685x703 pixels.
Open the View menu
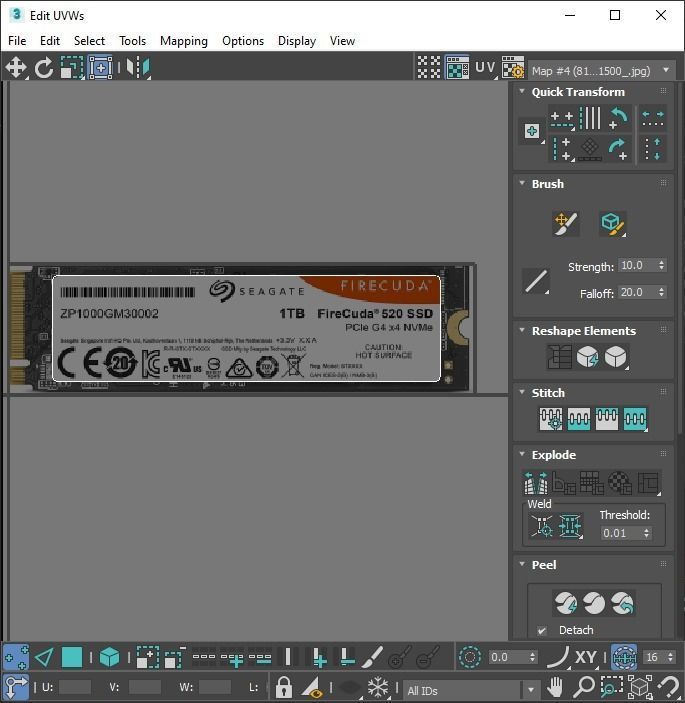[342, 41]
